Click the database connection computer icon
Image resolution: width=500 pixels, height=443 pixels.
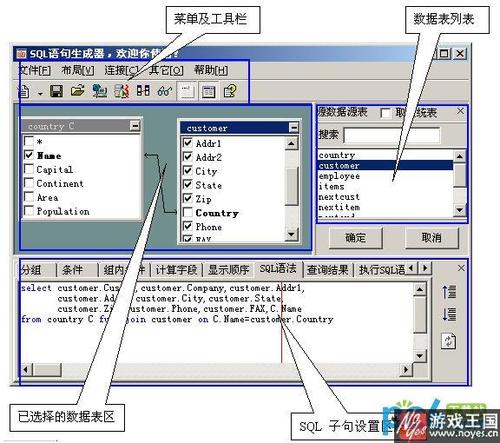[x=99, y=91]
